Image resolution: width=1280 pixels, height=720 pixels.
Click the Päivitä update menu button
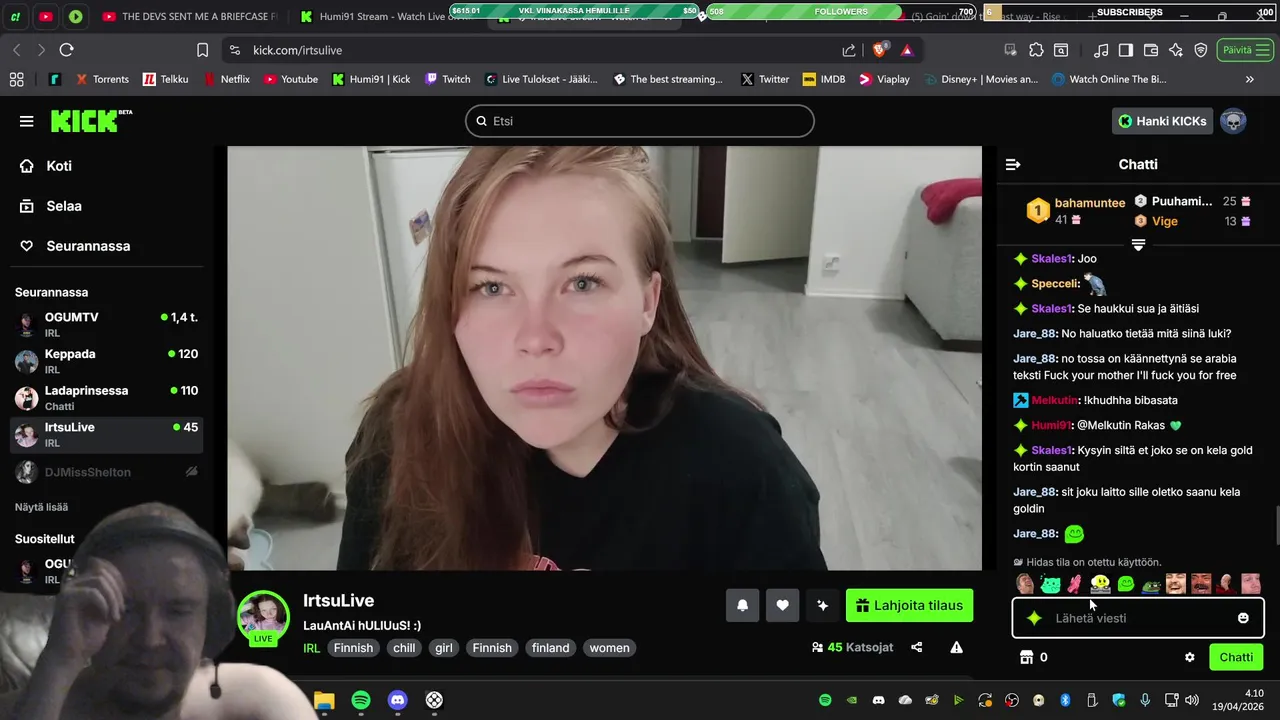pyautogui.click(x=1246, y=50)
